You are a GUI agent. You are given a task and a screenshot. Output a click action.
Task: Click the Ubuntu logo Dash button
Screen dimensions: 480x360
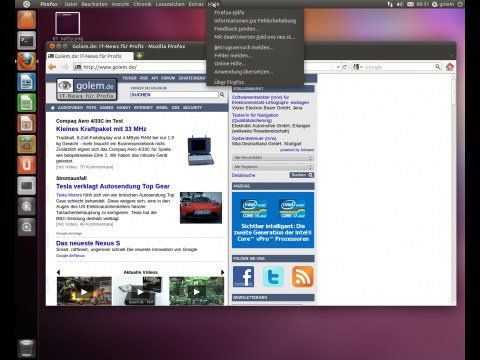(x=26, y=4)
